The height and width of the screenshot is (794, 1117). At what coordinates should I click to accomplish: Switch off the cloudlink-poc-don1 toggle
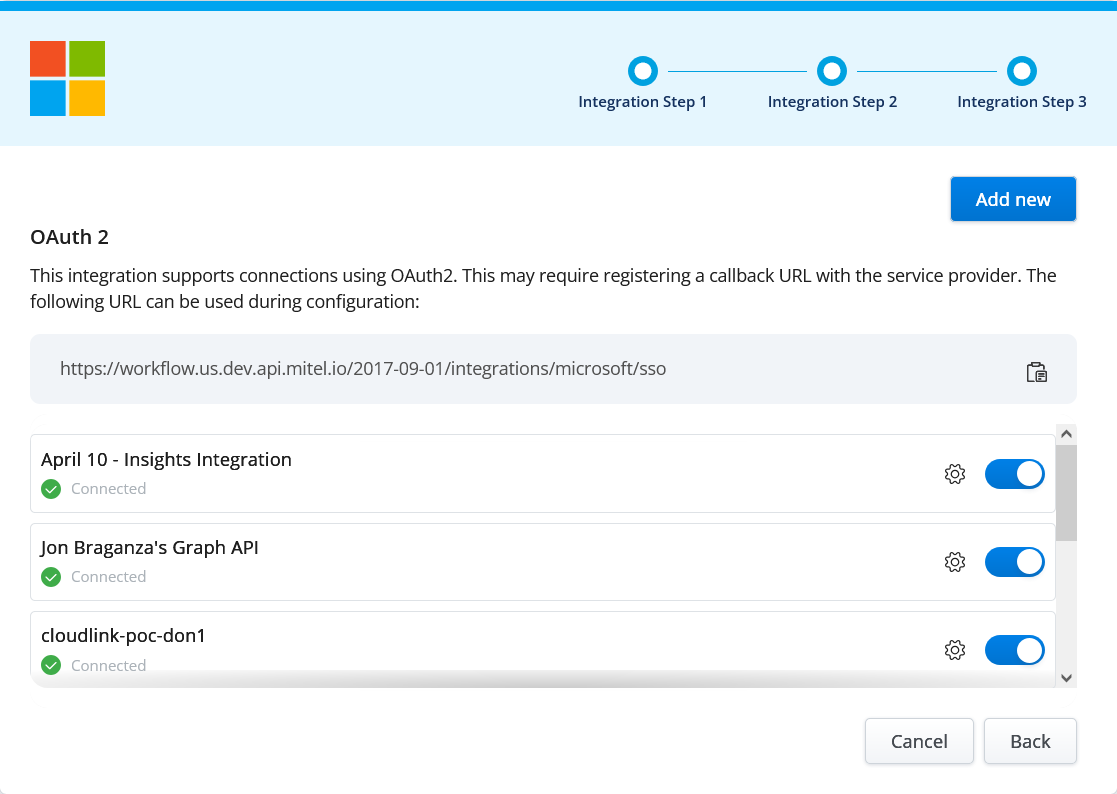coord(1014,650)
